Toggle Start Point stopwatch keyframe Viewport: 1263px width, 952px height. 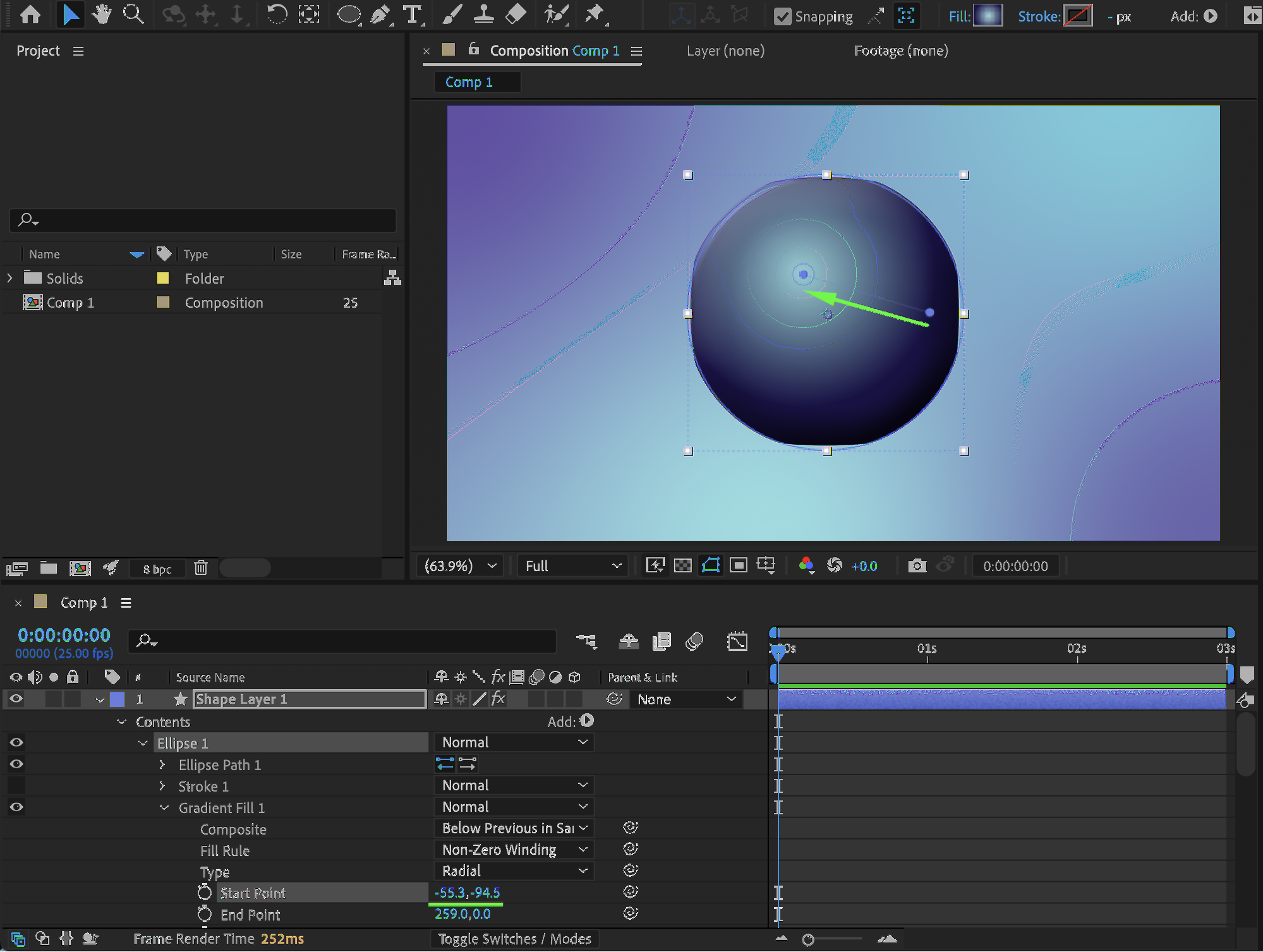[204, 893]
